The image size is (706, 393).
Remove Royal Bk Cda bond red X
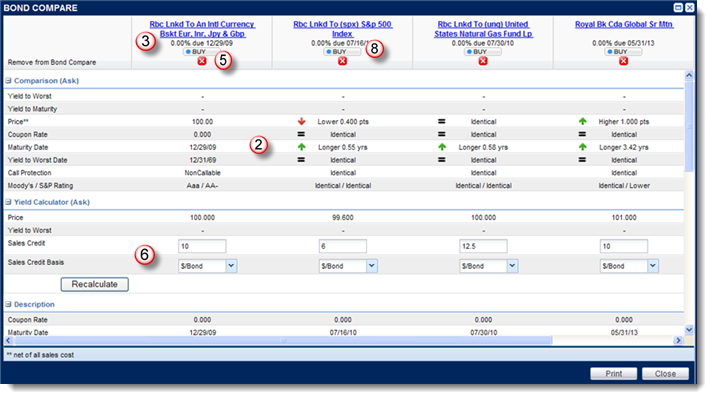[623, 61]
